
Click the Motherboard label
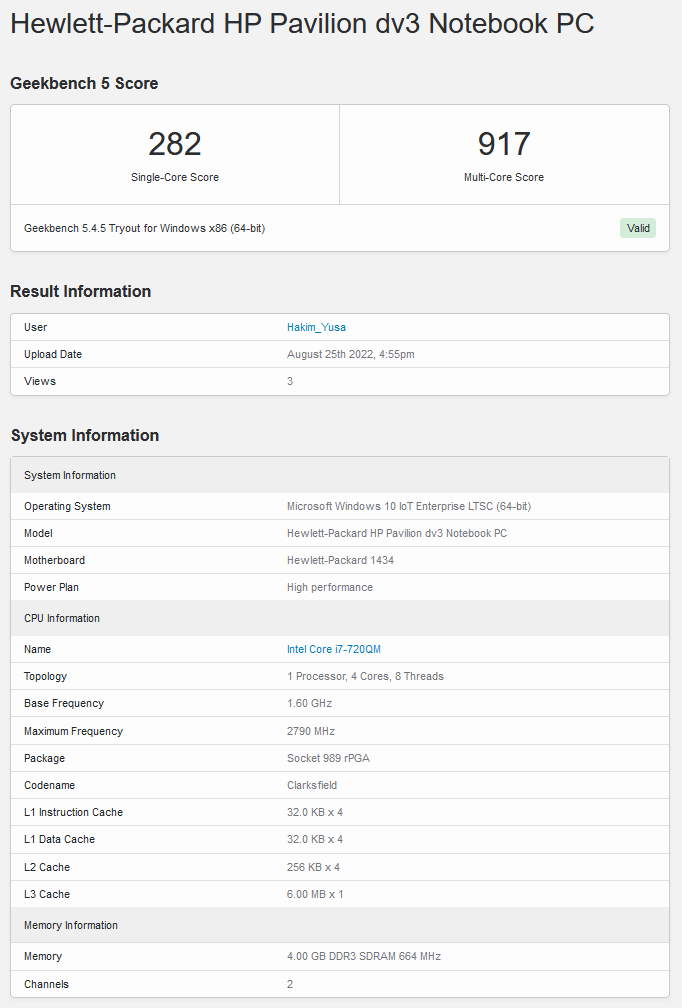coord(54,561)
